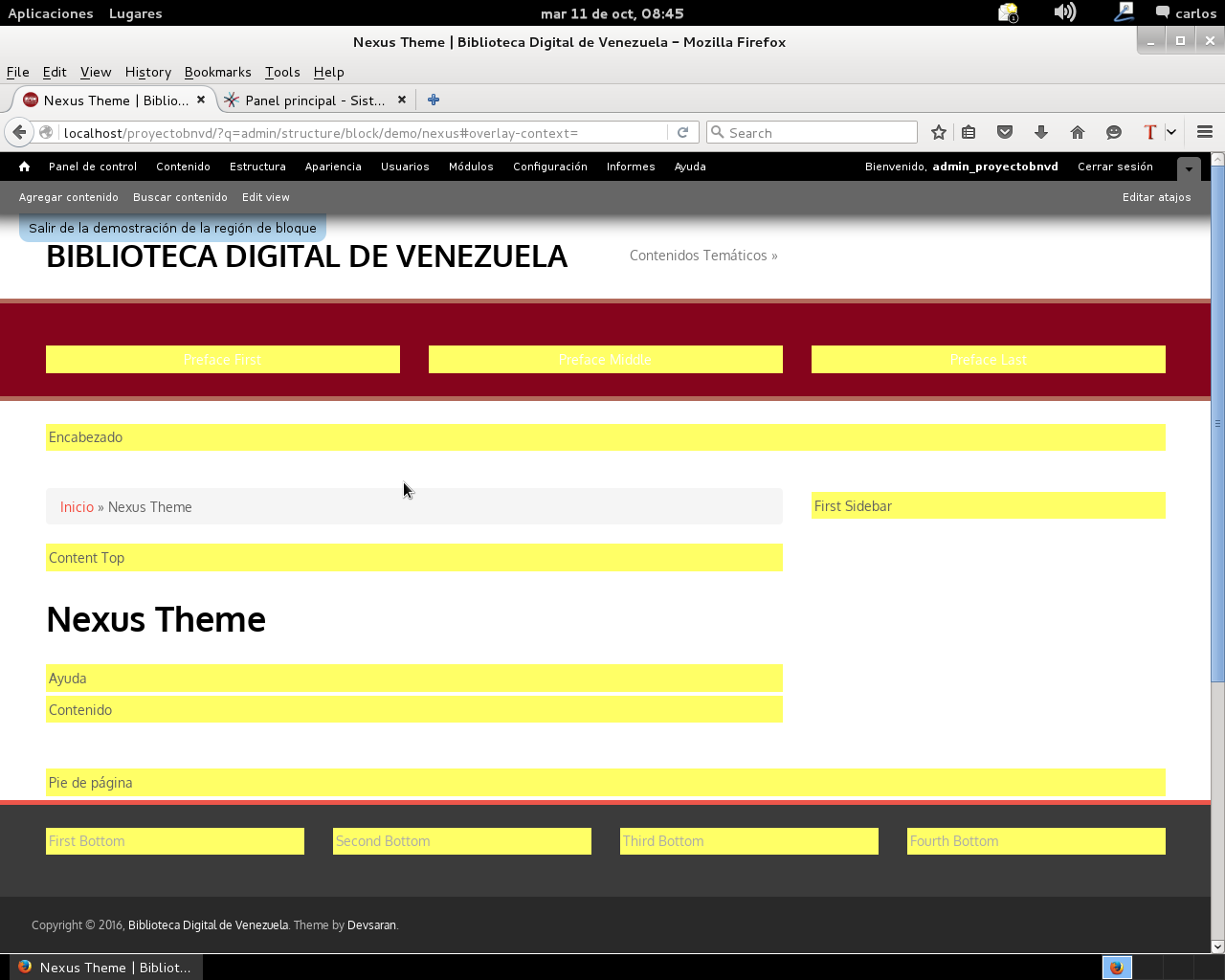Screen dimensions: 1225x980
Task: Click the admin_proyectobnvd username link
Action: (x=995, y=167)
